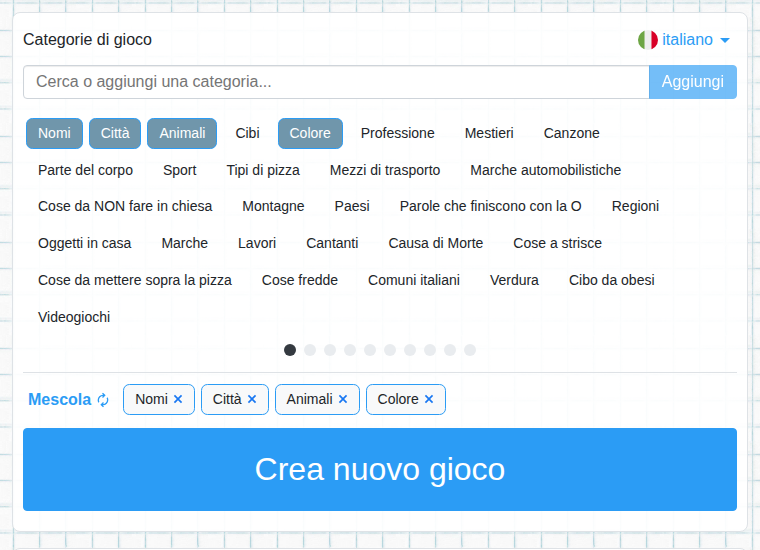Viewport: 760px width, 550px height.
Task: Go to the seventh category page dot
Action: pyautogui.click(x=410, y=350)
